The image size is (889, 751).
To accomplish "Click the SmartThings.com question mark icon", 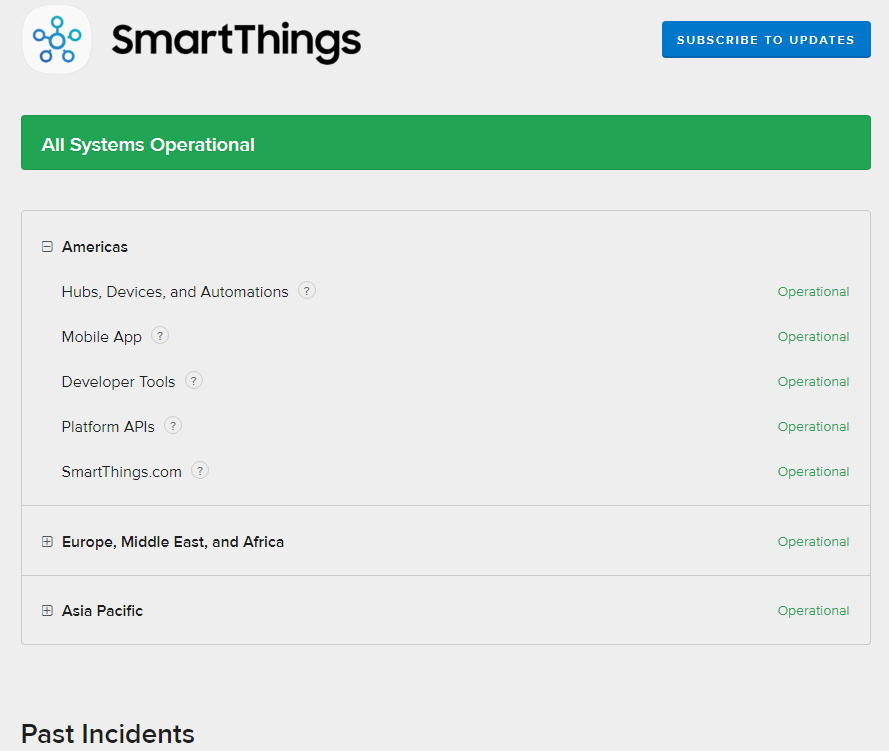I will 200,470.
